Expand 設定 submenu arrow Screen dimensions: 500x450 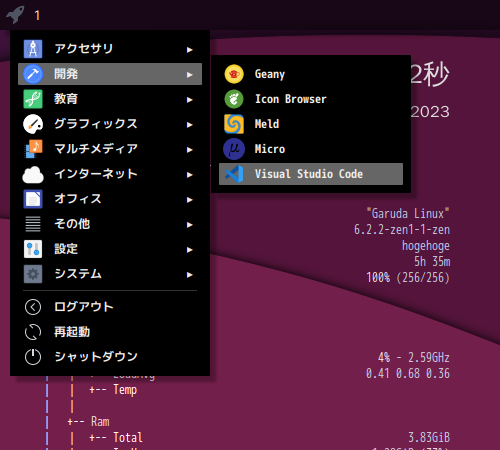[190, 250]
